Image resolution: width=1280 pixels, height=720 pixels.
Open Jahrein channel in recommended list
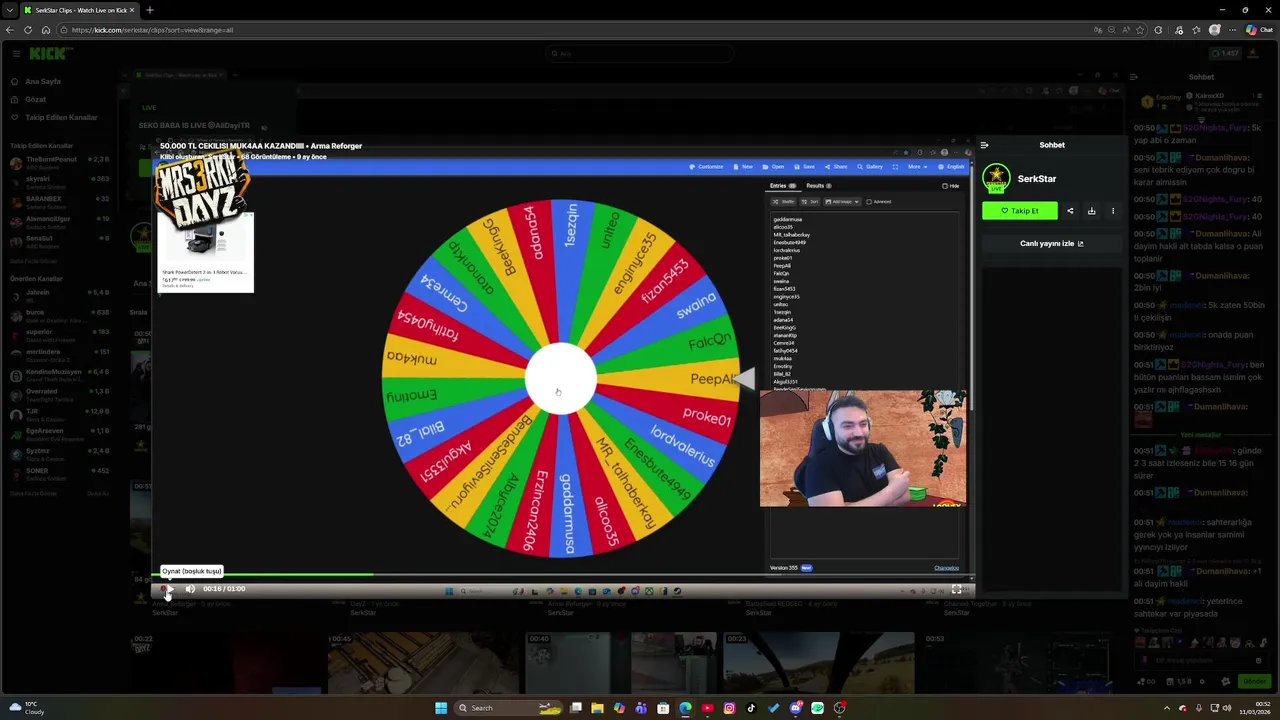point(61,296)
